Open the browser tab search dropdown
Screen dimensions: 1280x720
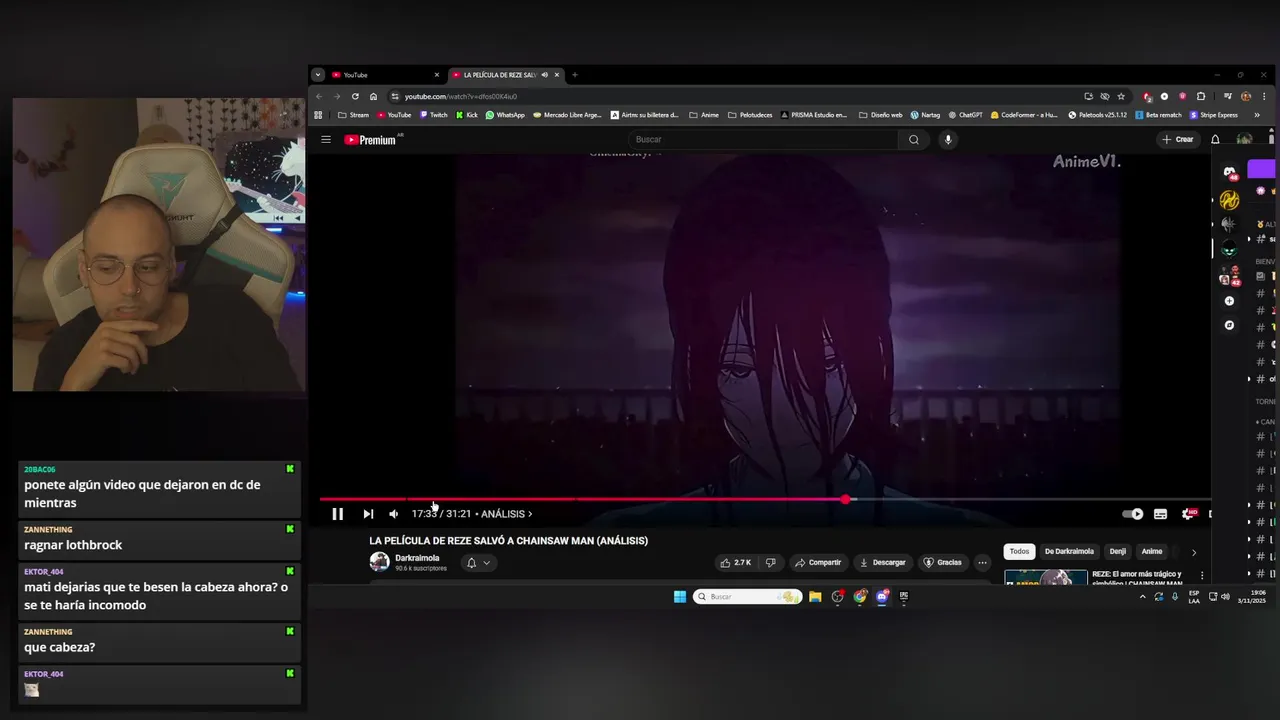coord(317,75)
